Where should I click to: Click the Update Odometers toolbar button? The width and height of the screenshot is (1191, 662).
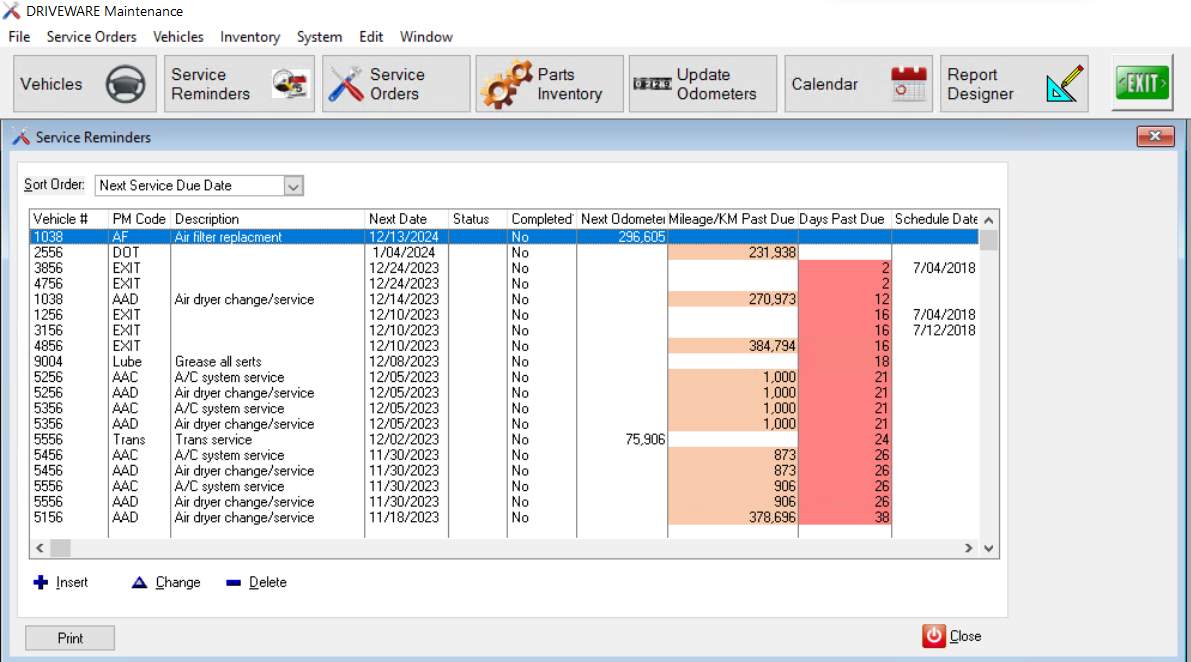[703, 84]
